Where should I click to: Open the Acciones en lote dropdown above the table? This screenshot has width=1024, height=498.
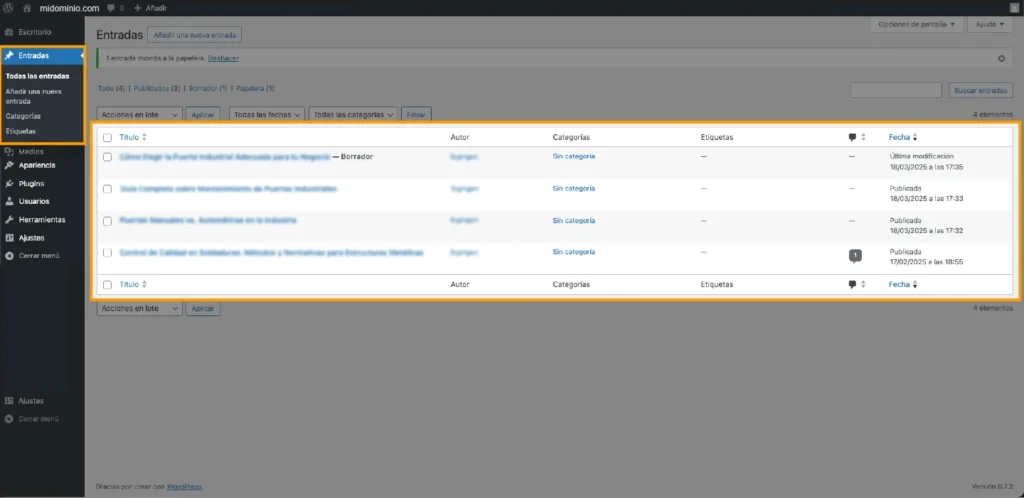coord(139,114)
